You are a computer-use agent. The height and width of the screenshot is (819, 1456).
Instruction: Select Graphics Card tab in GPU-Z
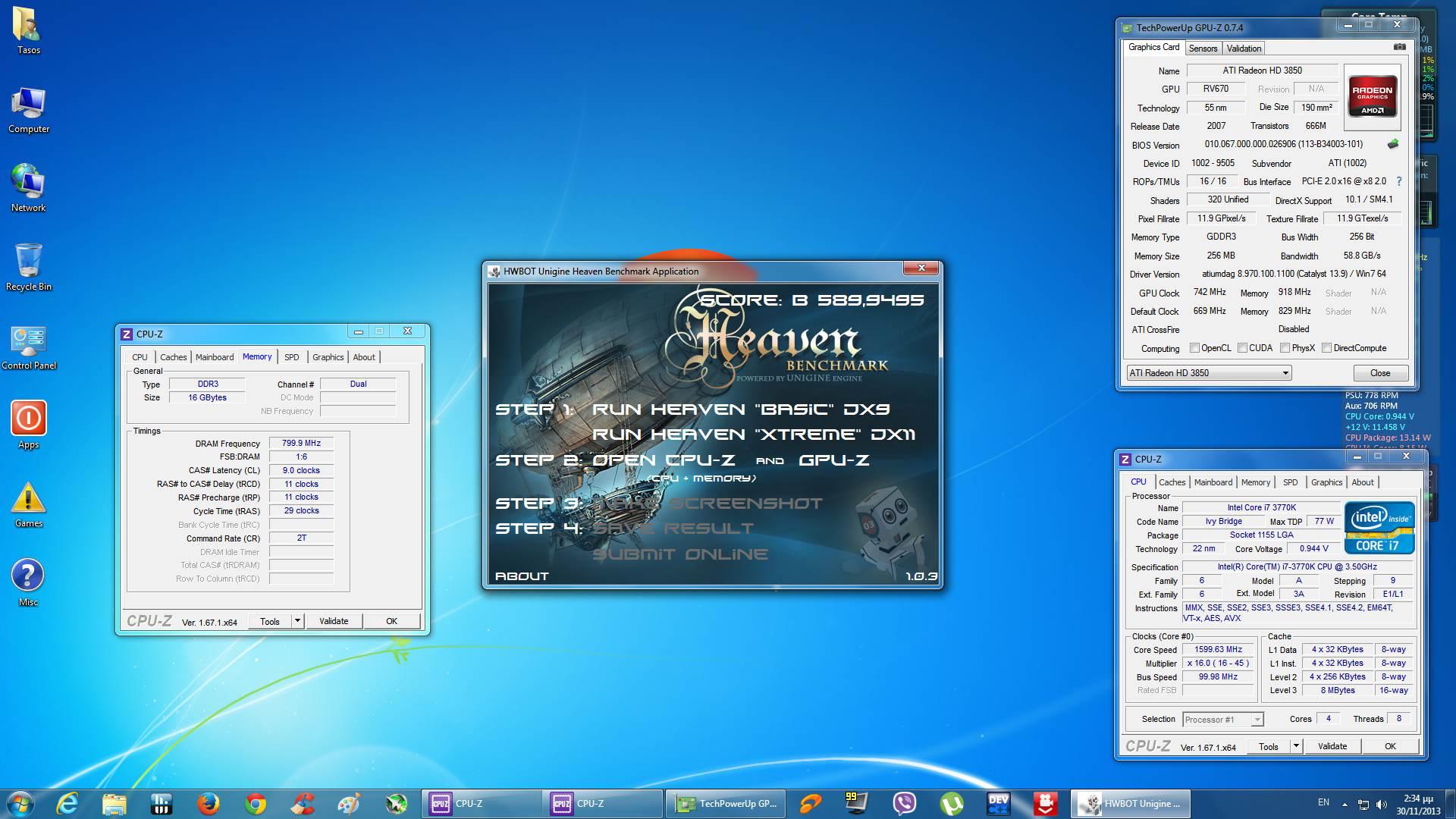point(1153,47)
